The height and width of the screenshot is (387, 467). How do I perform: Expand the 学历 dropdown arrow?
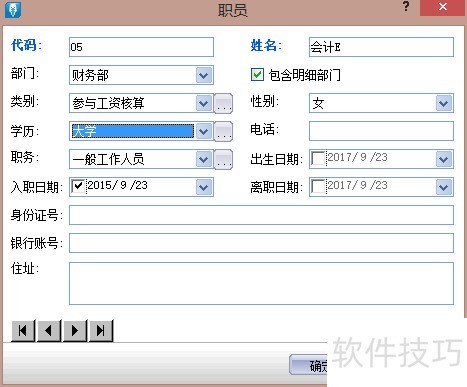coord(204,131)
